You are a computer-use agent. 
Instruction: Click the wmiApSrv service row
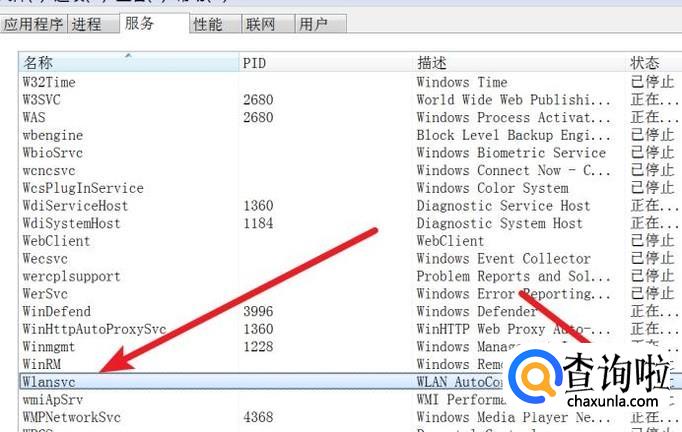[x=52, y=399]
